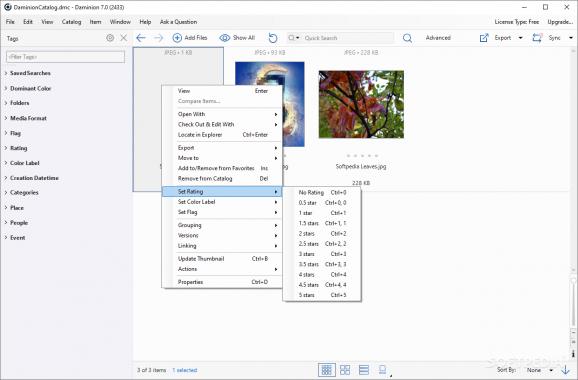Switch to the fourth view mode icon

coord(383,370)
